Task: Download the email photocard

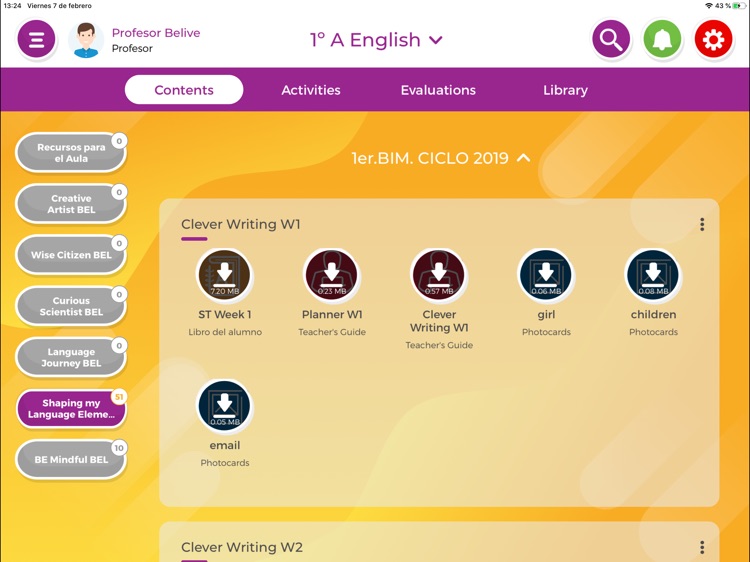Action: 225,406
